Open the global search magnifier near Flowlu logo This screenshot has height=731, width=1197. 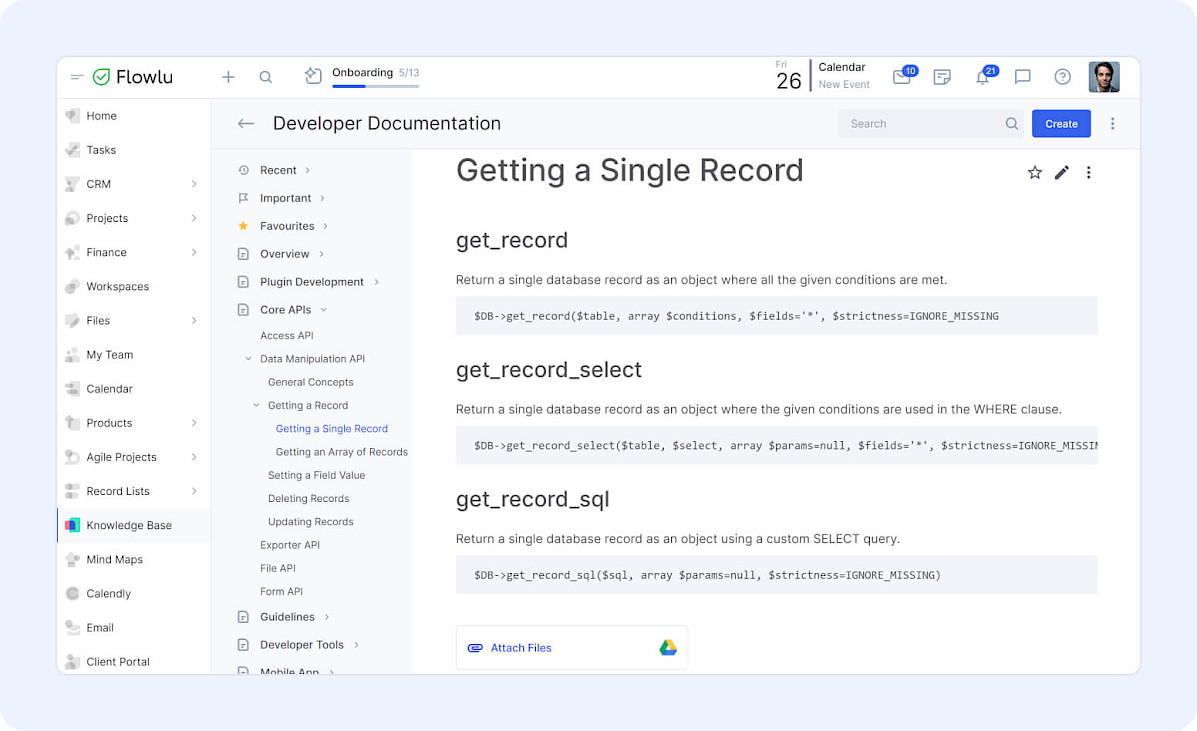(265, 76)
